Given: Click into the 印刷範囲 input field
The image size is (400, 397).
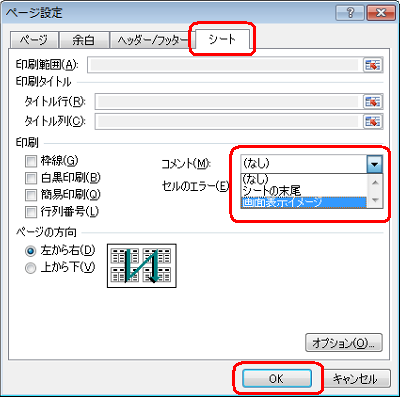Looking at the screenshot, I should click(x=225, y=65).
